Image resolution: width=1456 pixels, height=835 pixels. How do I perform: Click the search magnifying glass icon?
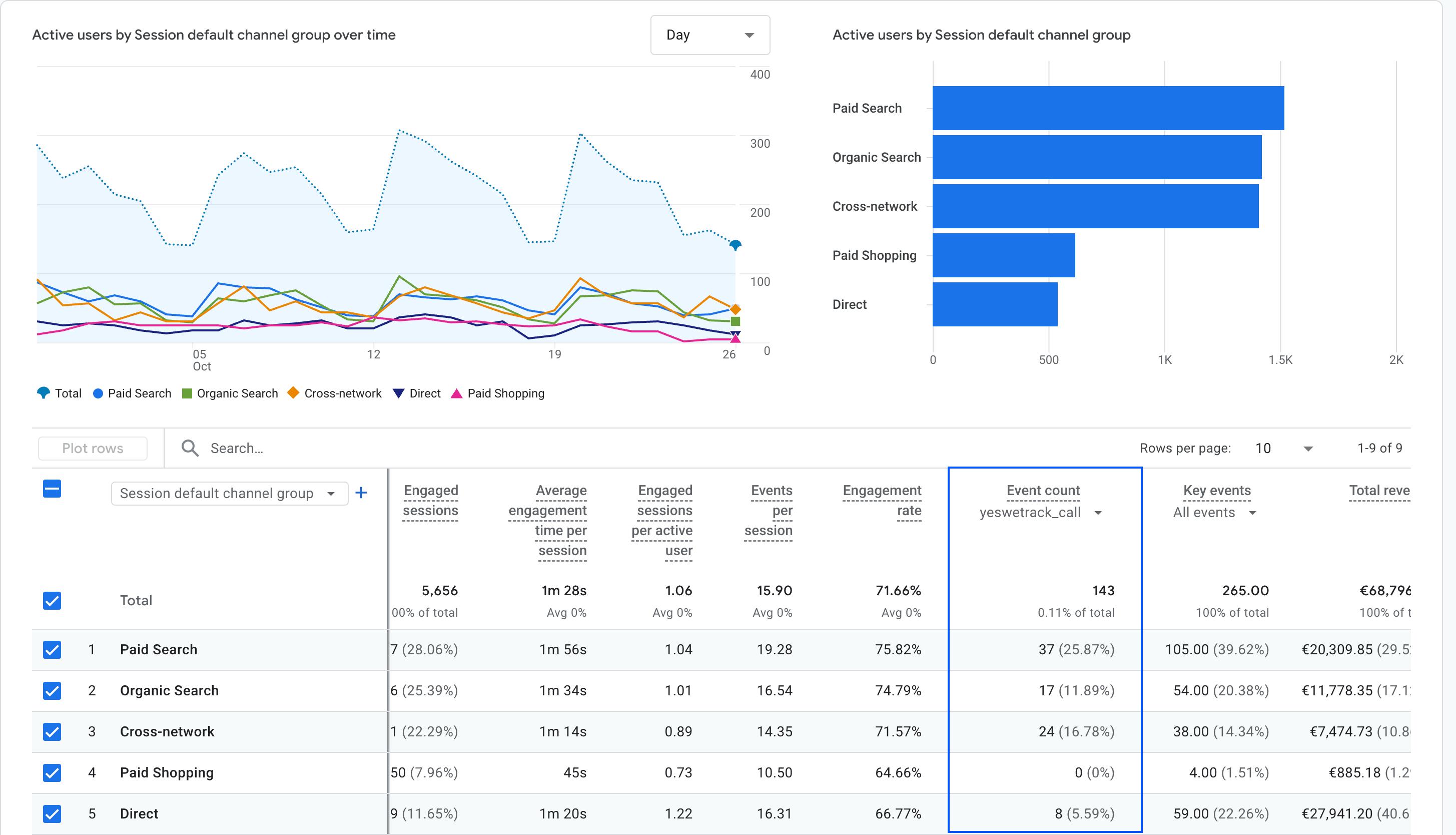click(191, 448)
